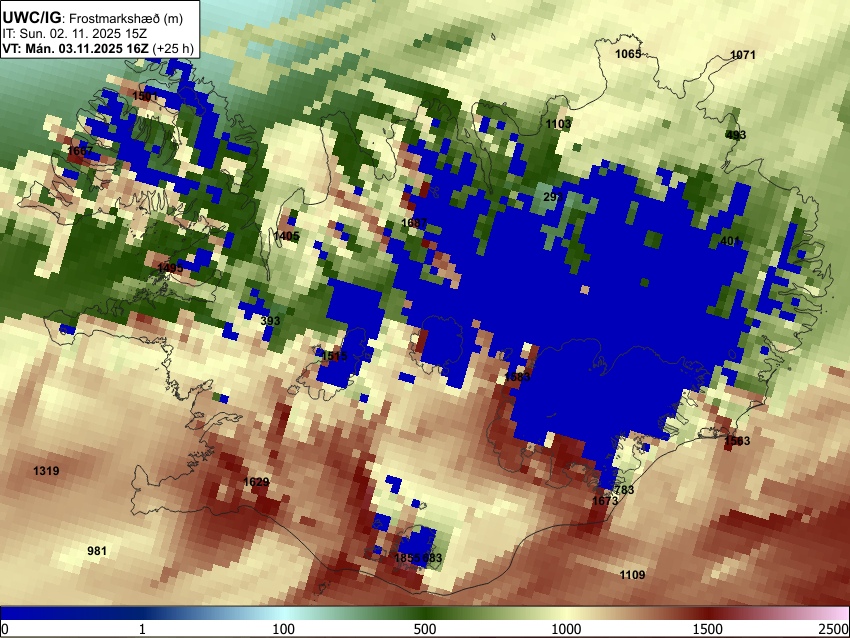Click the 493 value on the map
This screenshot has height=638, width=850.
[x=736, y=135]
